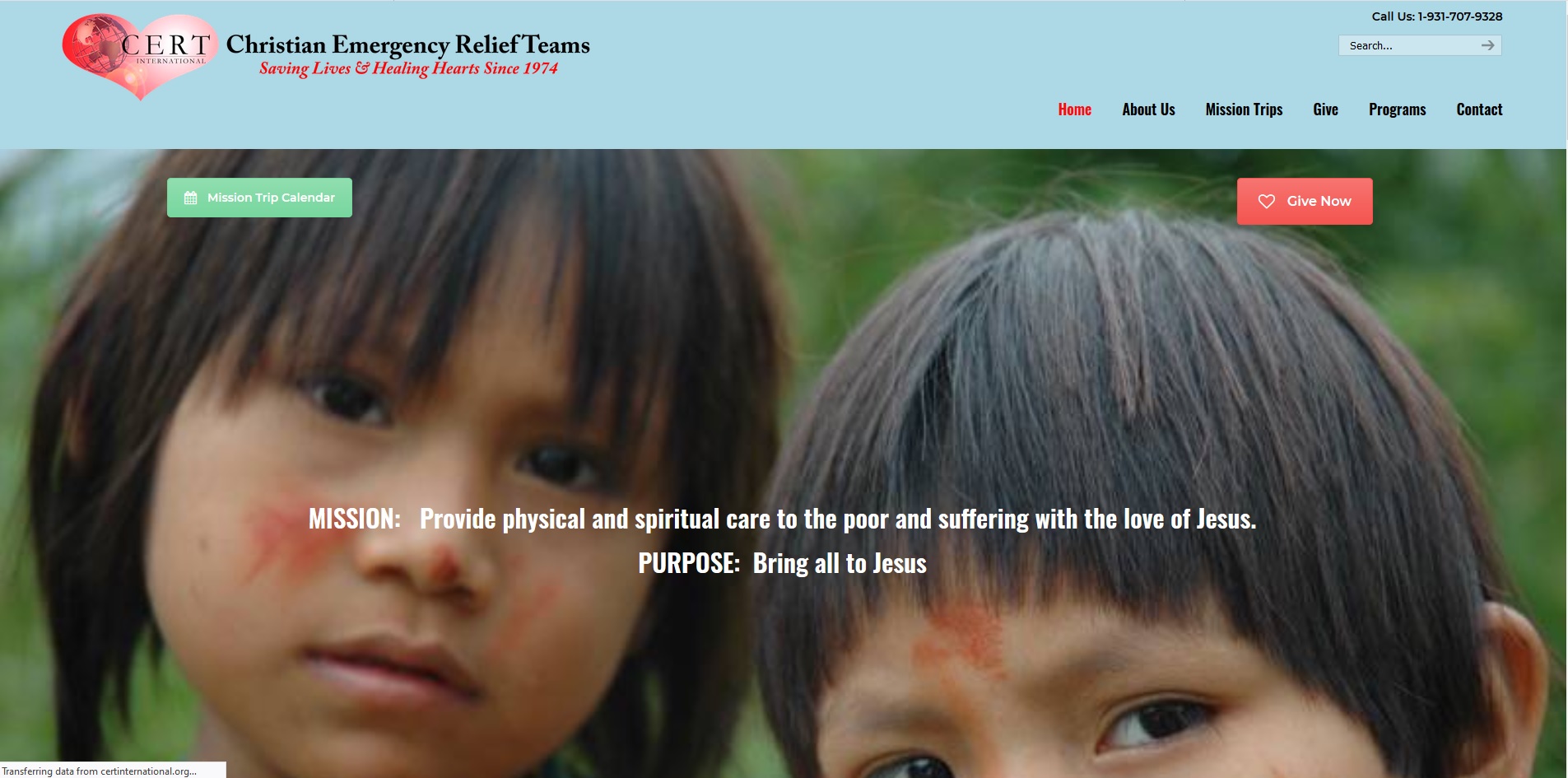
Task: Click the Saving Lives & Healing Hearts tagline
Action: pos(408,69)
